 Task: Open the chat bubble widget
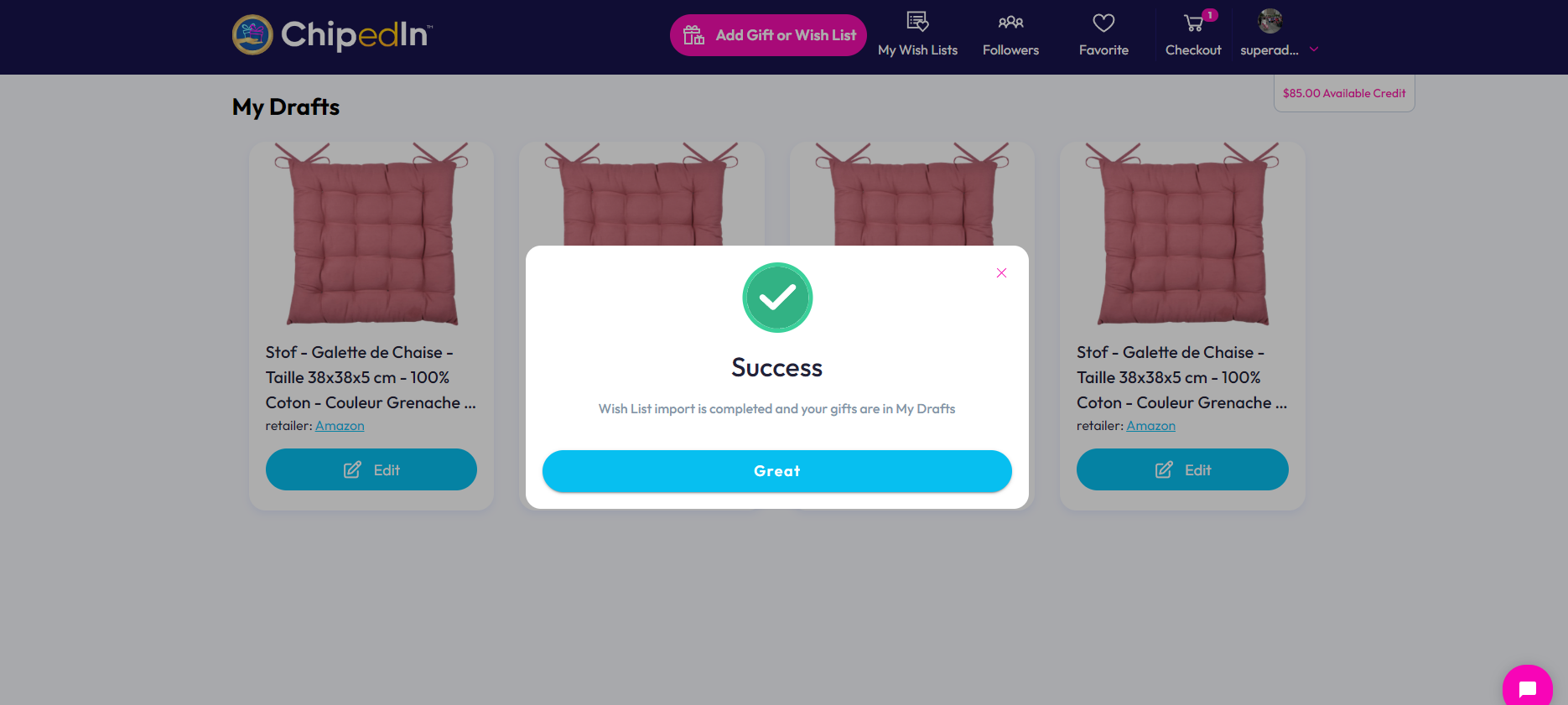(x=1528, y=688)
